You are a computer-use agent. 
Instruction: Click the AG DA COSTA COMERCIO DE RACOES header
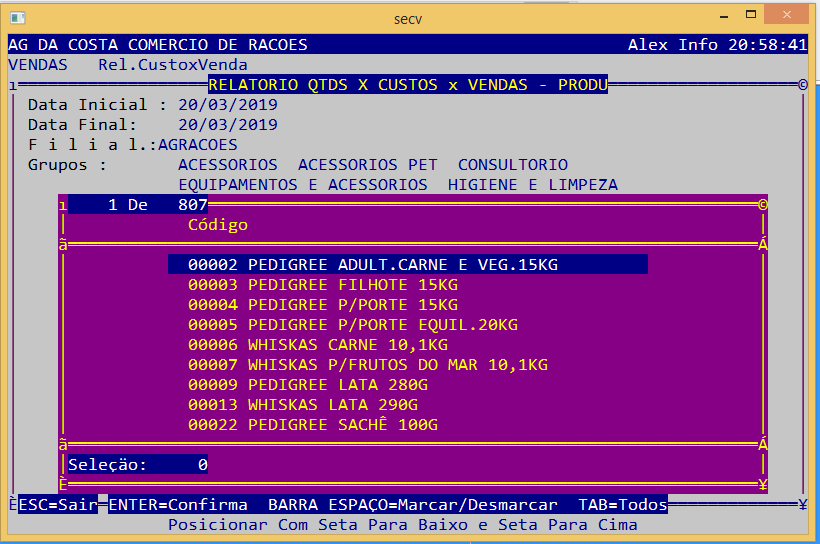[x=157, y=44]
